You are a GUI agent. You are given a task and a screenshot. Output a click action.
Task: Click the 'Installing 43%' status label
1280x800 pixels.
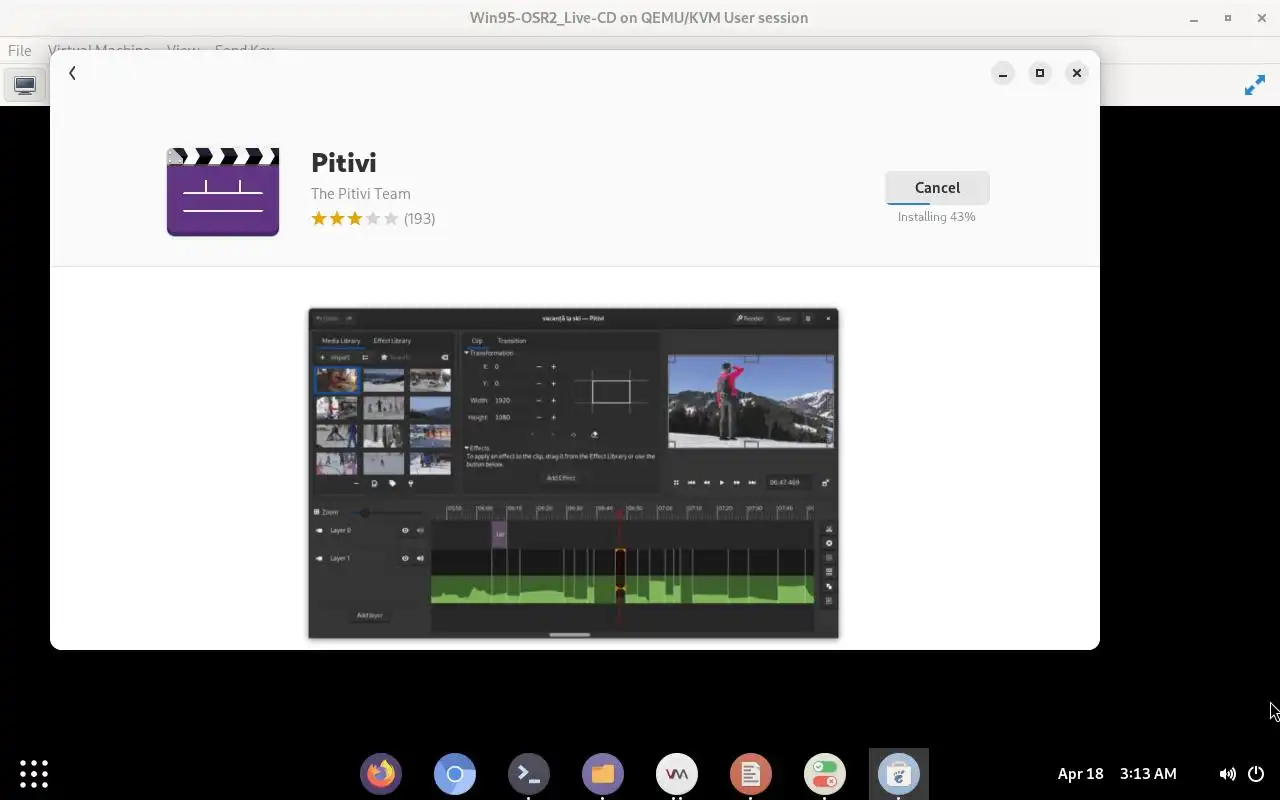pos(936,217)
